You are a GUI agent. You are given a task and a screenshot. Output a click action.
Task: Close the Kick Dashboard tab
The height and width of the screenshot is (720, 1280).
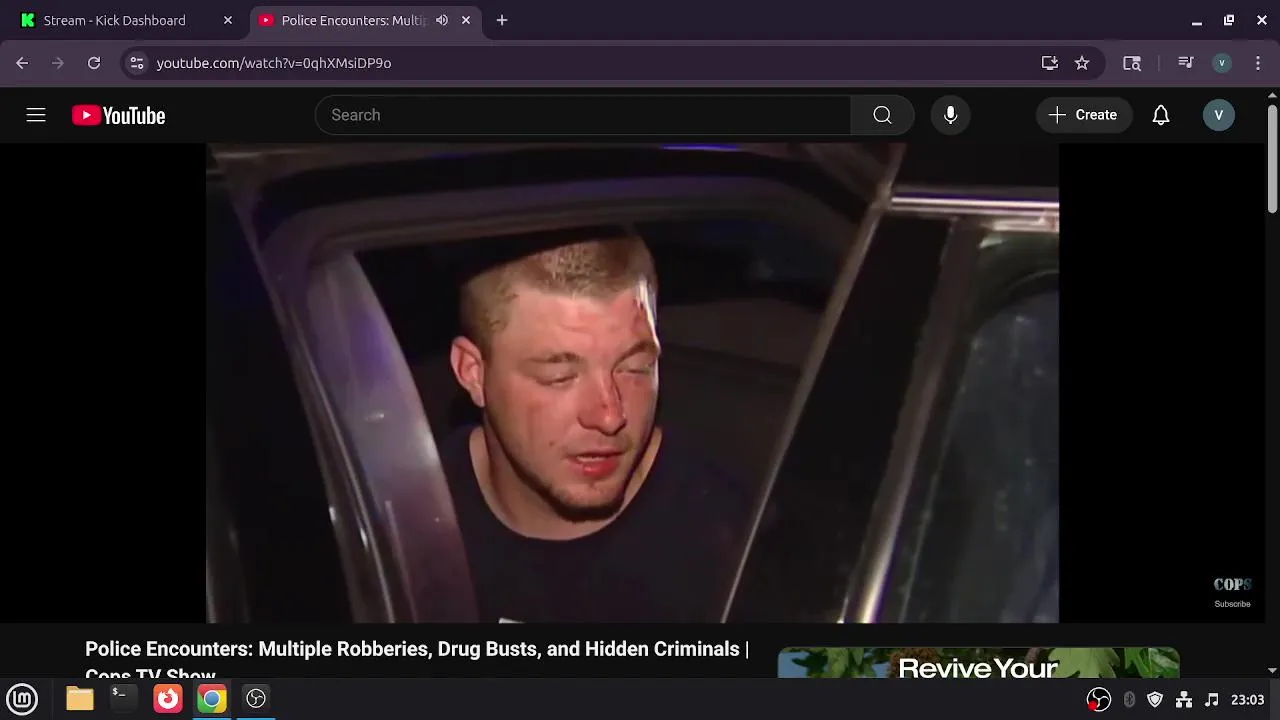[x=228, y=20]
